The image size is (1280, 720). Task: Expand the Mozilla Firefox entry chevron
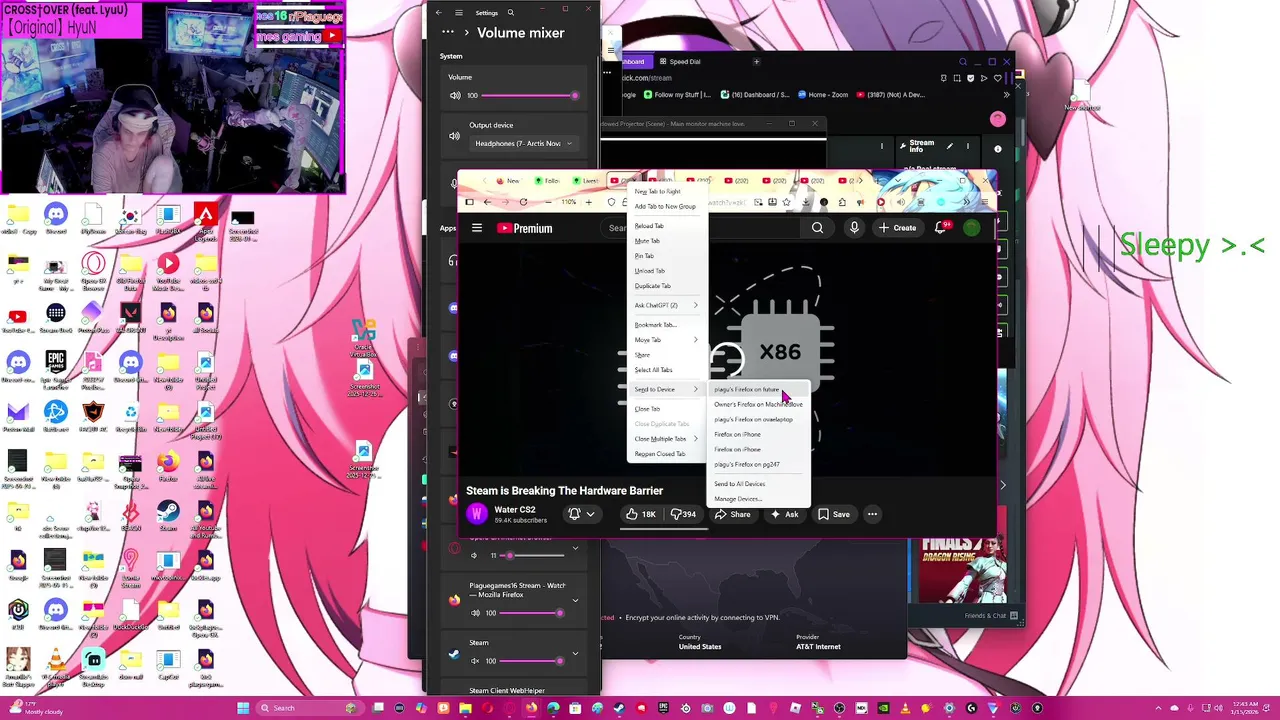click(575, 600)
